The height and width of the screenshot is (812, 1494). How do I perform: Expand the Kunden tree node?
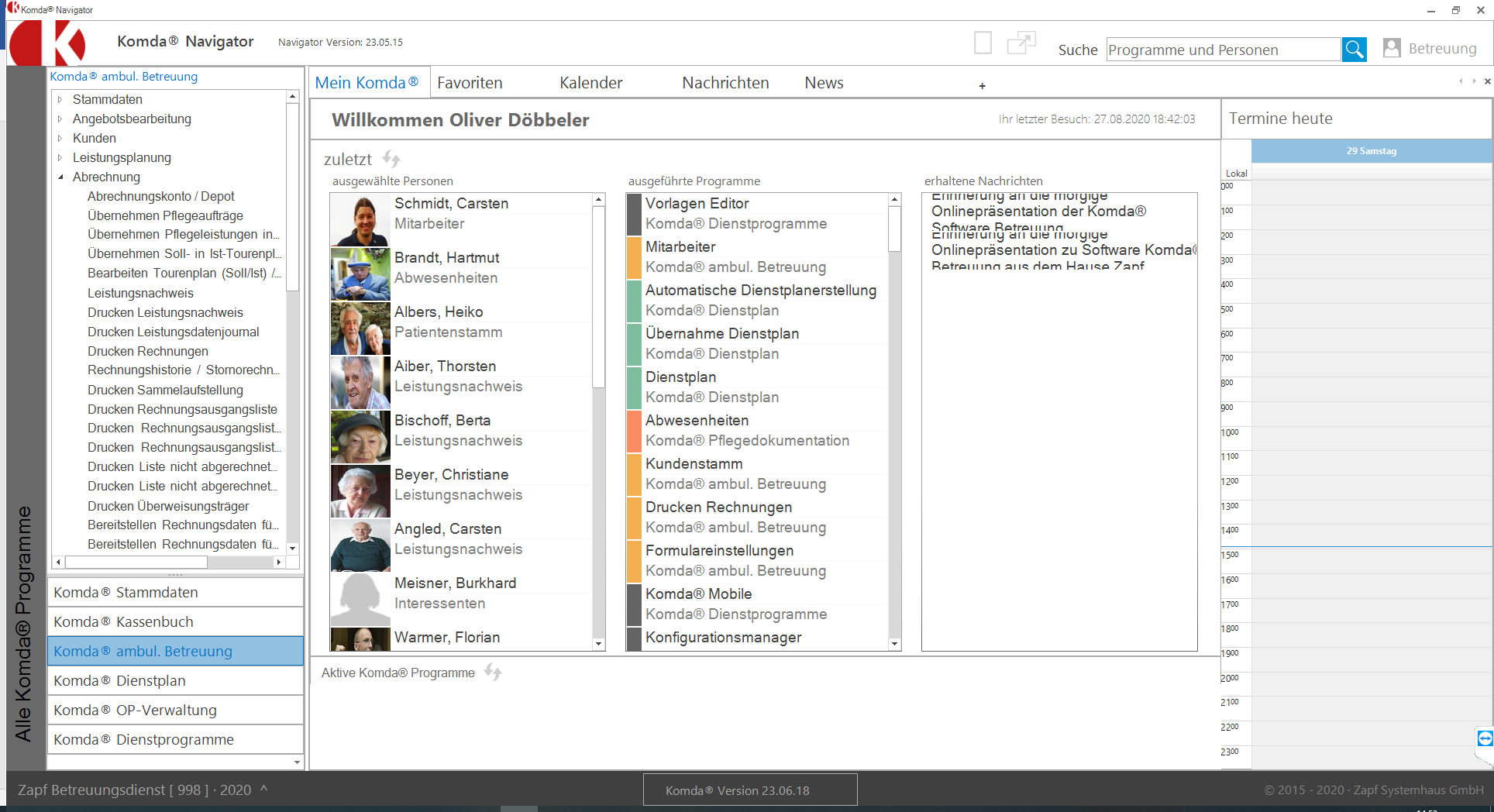pos(60,138)
